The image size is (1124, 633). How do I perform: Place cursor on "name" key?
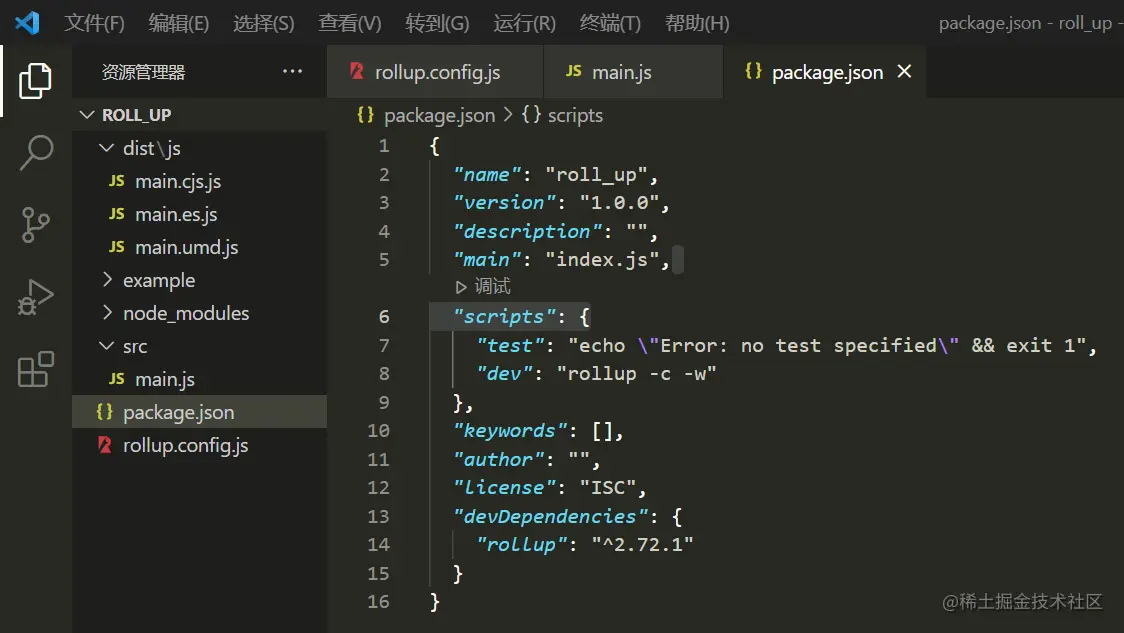click(x=487, y=174)
